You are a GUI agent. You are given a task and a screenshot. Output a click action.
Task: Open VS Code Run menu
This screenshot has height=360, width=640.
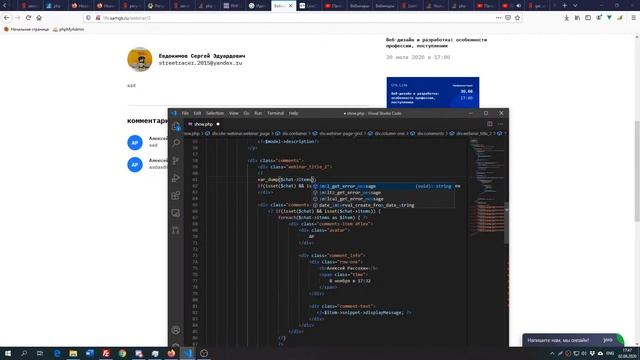tap(258, 113)
